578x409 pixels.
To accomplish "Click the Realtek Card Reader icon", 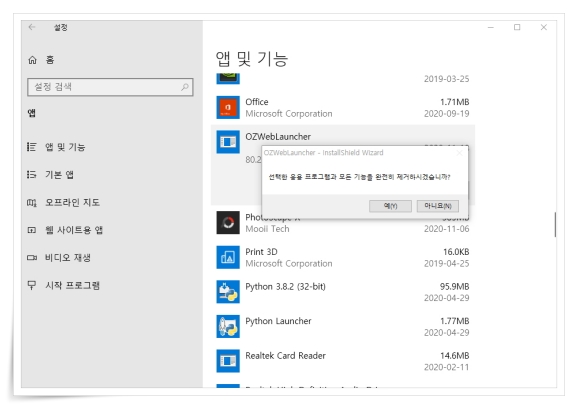I will coord(228,361).
